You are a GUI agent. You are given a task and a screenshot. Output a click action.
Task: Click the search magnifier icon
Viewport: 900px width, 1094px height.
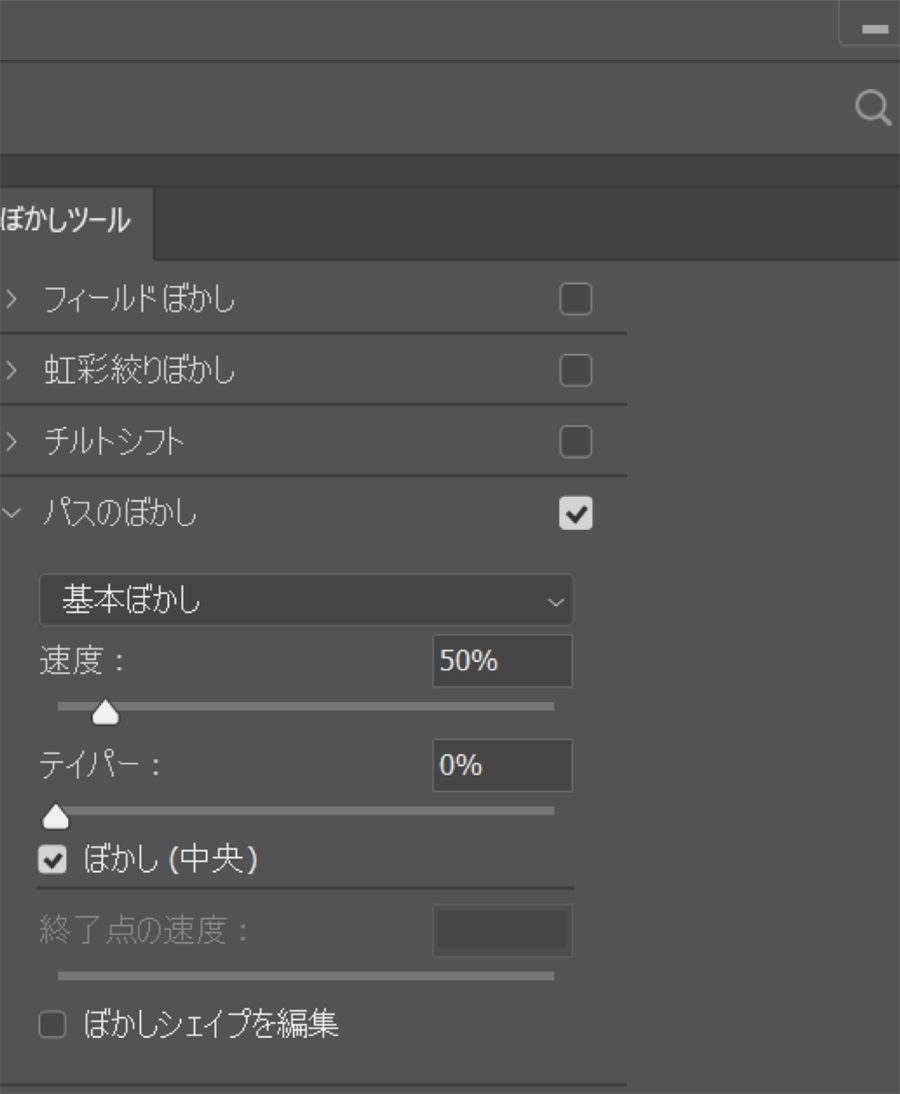[872, 108]
